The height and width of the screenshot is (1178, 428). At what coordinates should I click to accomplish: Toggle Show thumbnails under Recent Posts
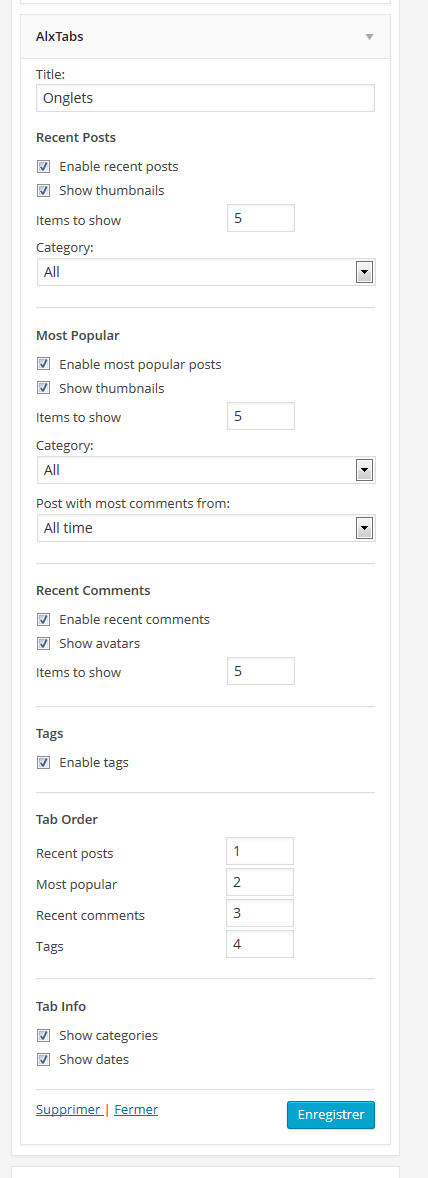point(44,190)
